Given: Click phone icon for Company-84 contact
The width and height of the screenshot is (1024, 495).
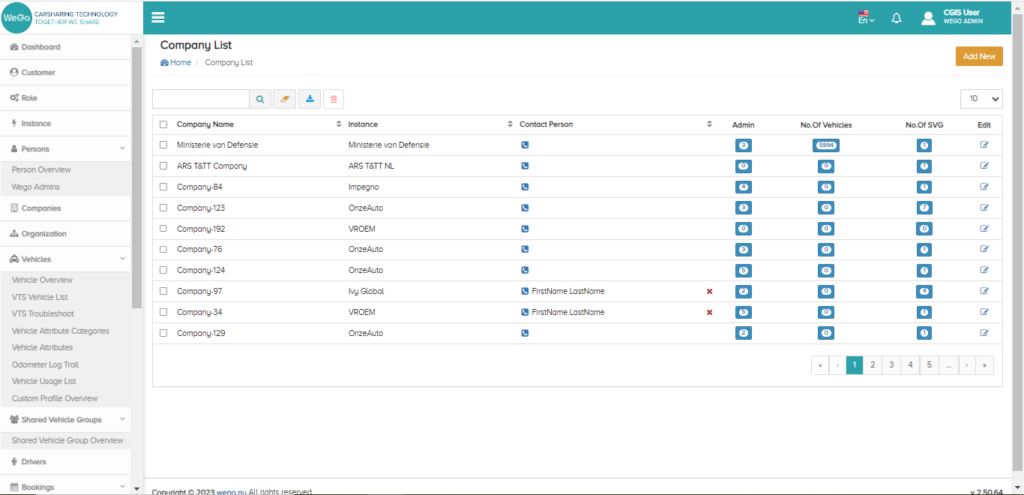Looking at the screenshot, I should (x=525, y=187).
